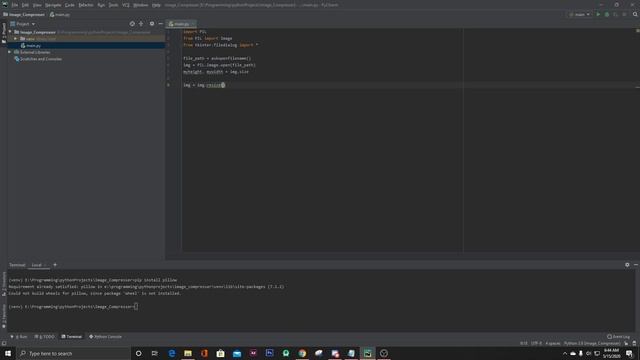The height and width of the screenshot is (360, 640).
Task: Open the Window menu
Action: click(x=140, y=5)
